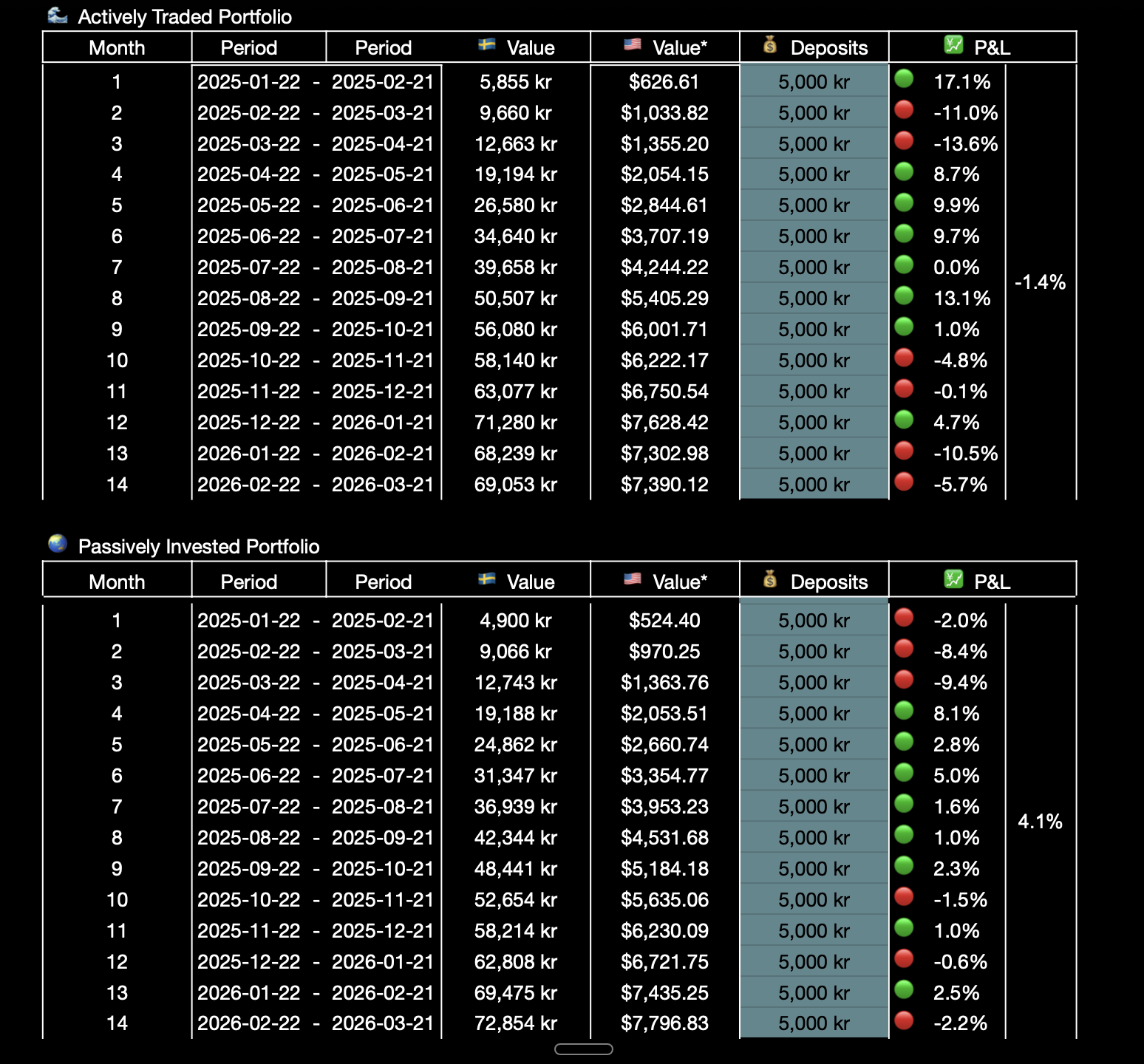Click the red indicator next to -9.4%
This screenshot has height=1064, width=1144.
(x=904, y=681)
